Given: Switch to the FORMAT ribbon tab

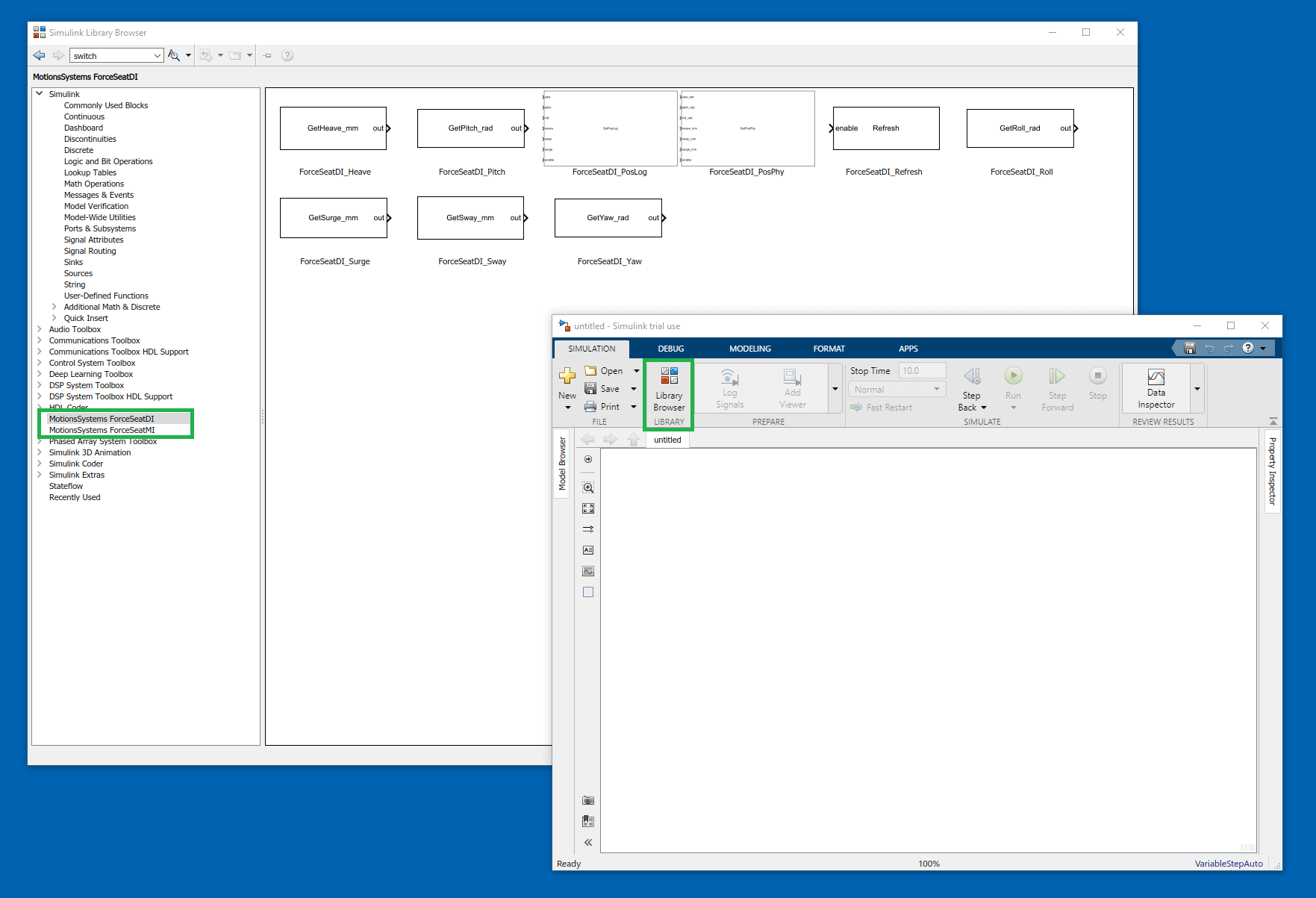Looking at the screenshot, I should (x=829, y=349).
